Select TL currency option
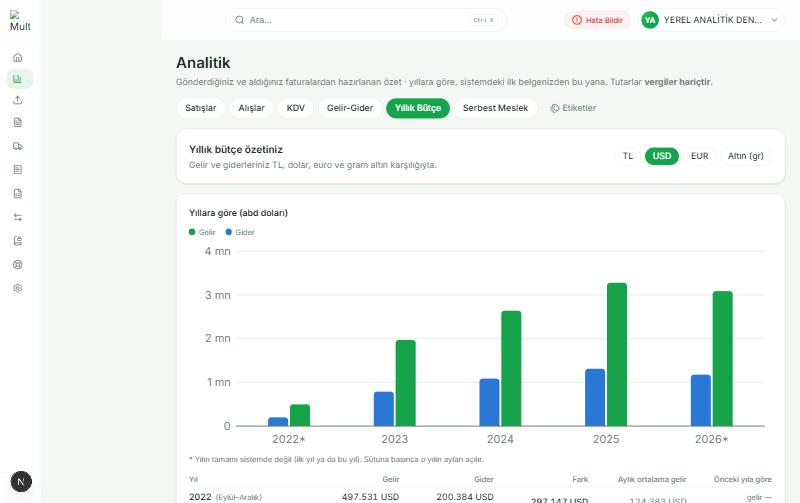This screenshot has width=800, height=503. coord(628,156)
